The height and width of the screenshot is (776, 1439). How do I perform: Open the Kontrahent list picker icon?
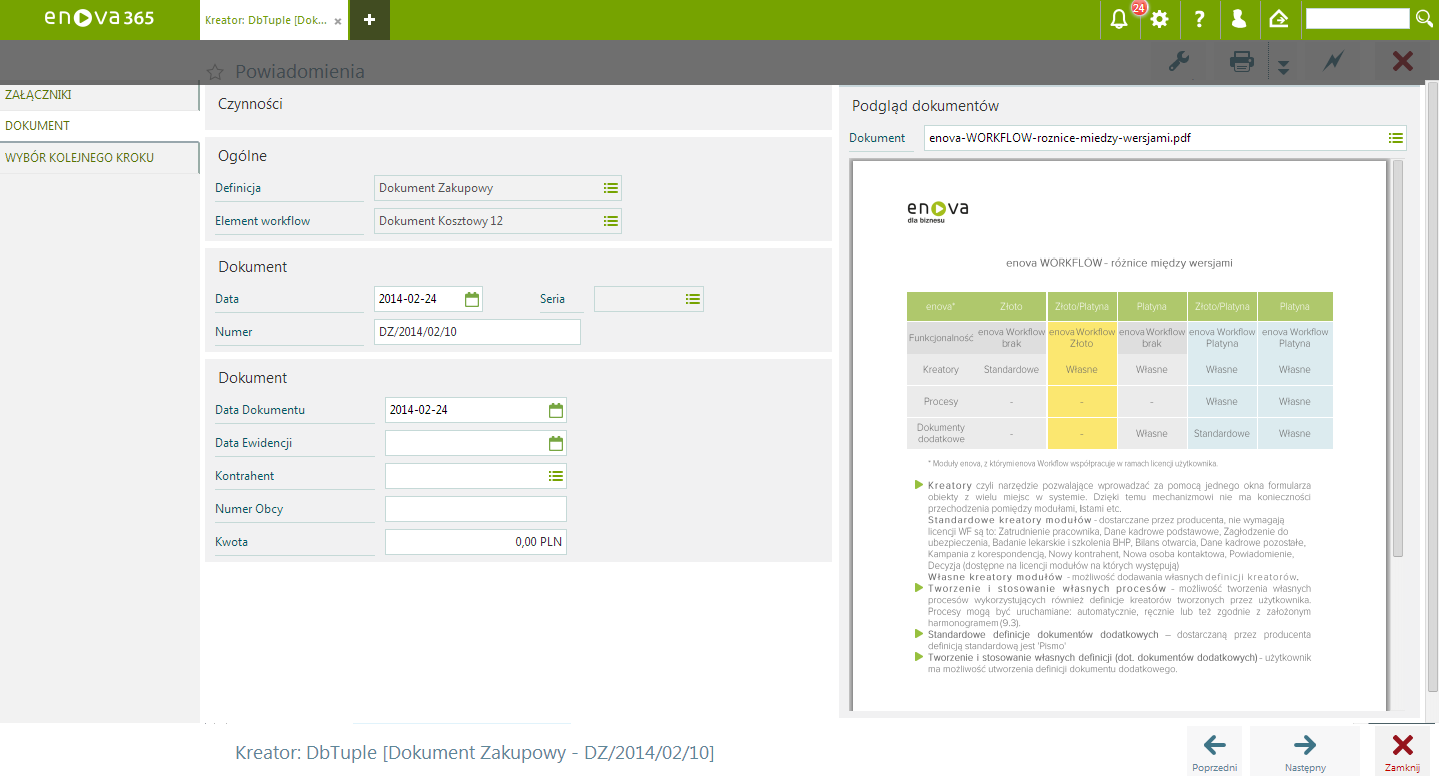click(556, 476)
